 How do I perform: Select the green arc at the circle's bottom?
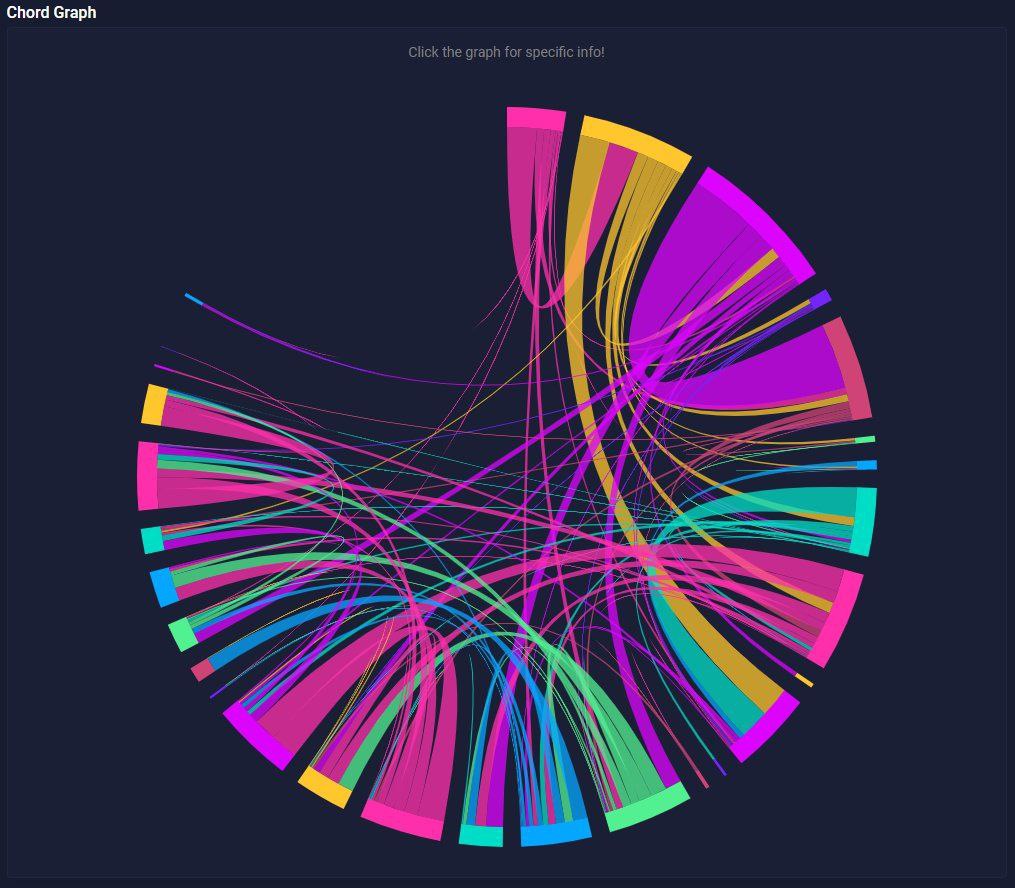[648, 807]
